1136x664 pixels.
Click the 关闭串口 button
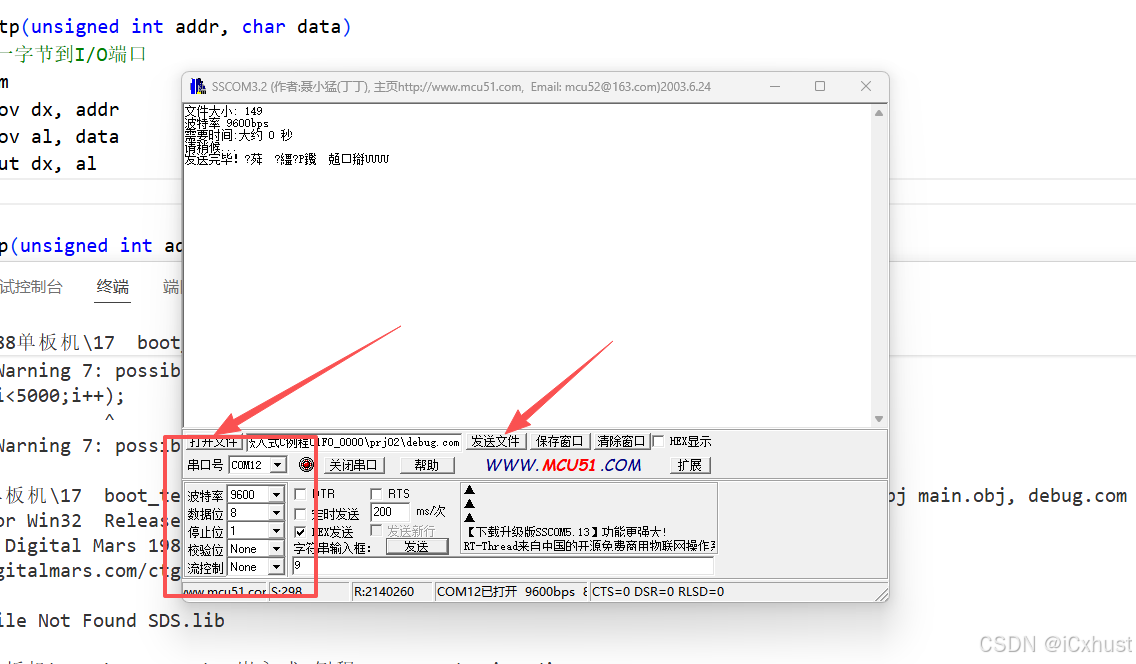coord(353,465)
